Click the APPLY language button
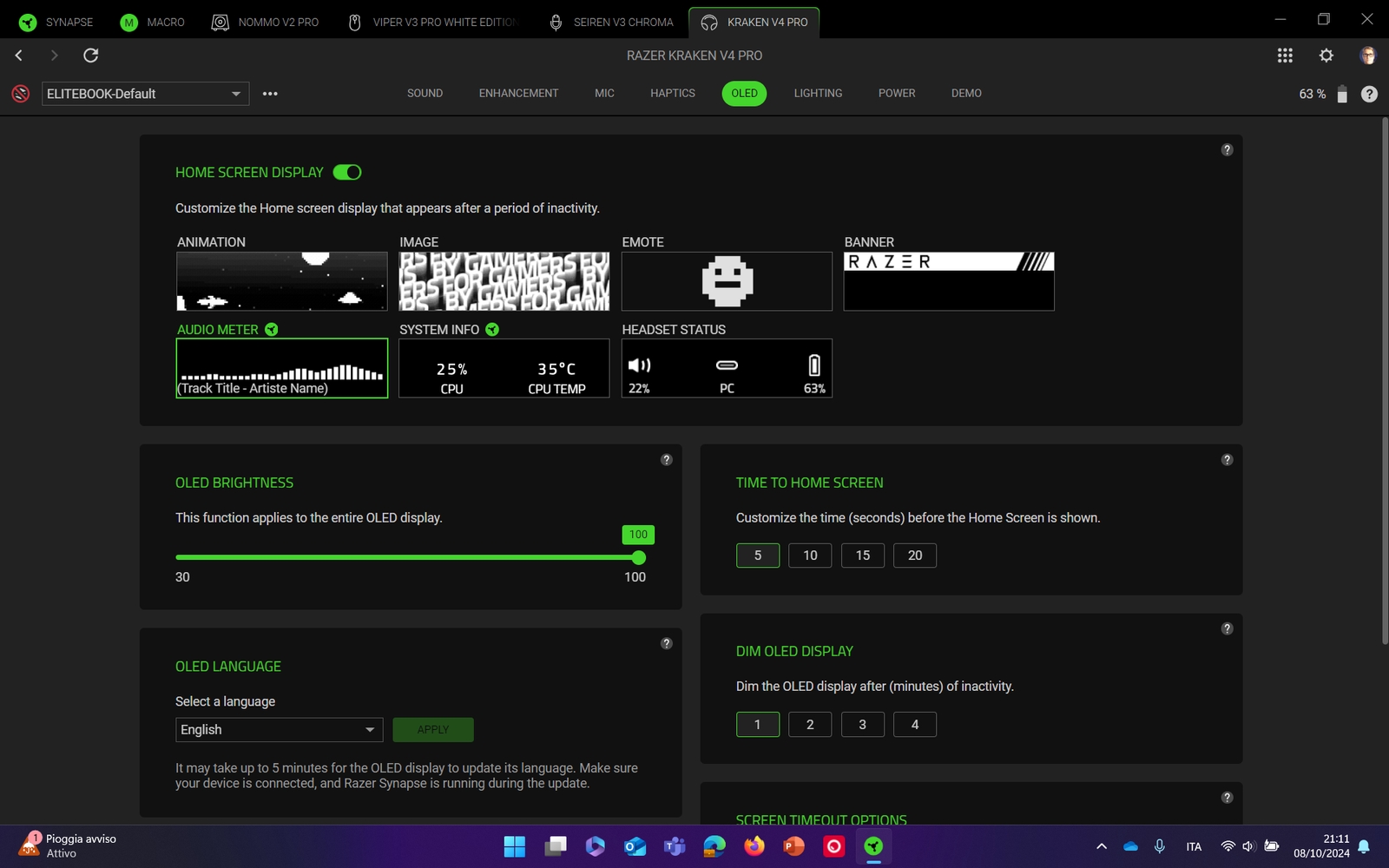This screenshot has width=1389, height=868. (x=432, y=730)
